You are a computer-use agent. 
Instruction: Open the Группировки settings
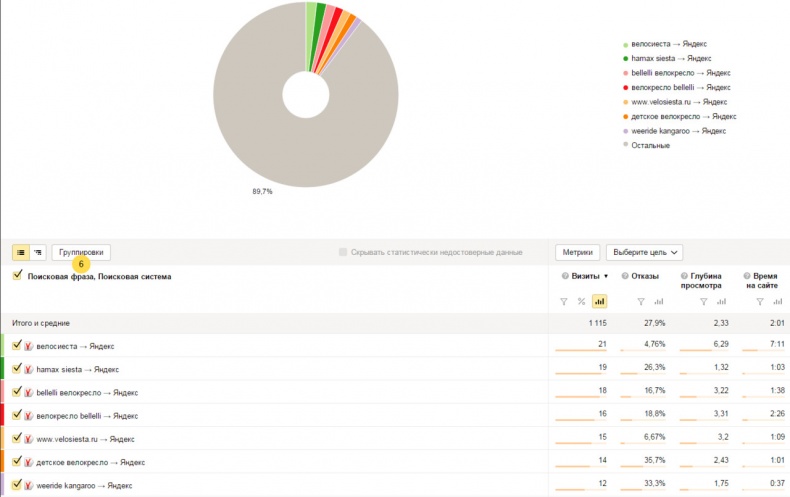pos(81,253)
